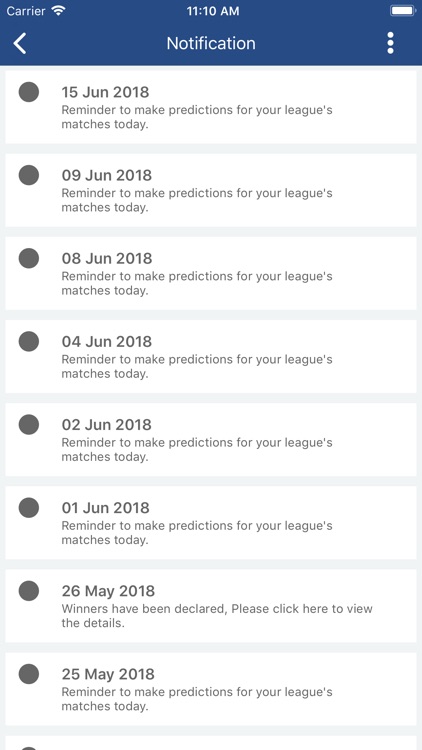The height and width of the screenshot is (750, 422).
Task: Tap the gray dot beside 04 Jun 2018
Action: [29, 342]
